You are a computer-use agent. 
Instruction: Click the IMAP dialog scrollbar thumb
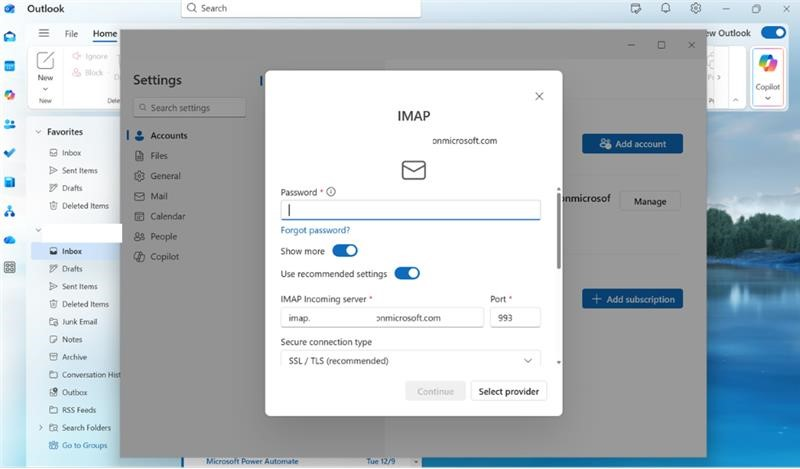tap(559, 230)
